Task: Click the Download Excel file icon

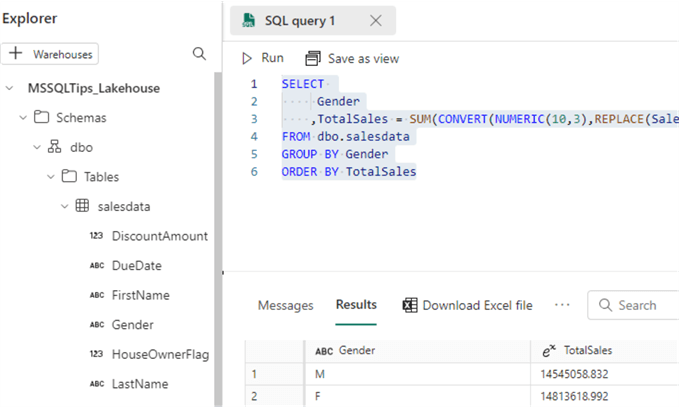Action: point(410,305)
